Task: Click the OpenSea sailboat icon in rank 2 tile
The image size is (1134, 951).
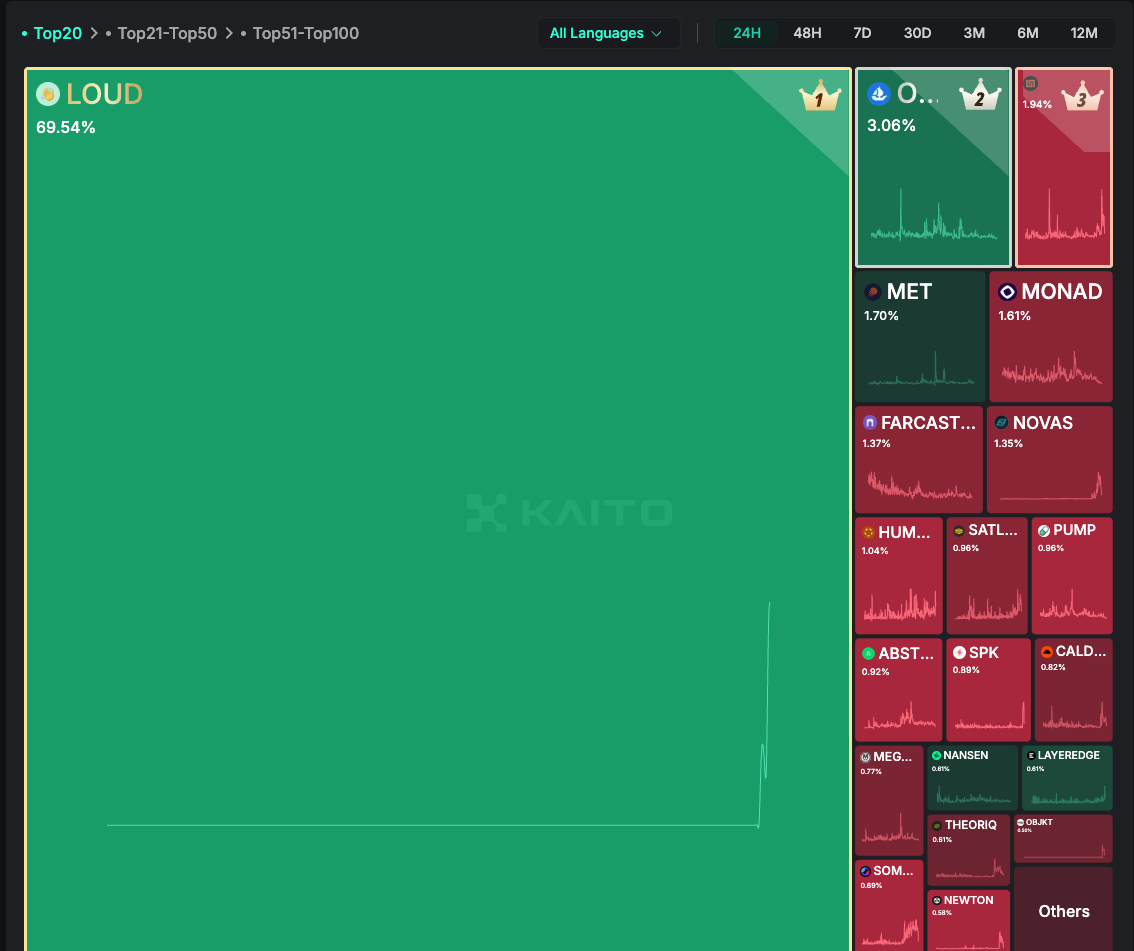Action: [879, 94]
